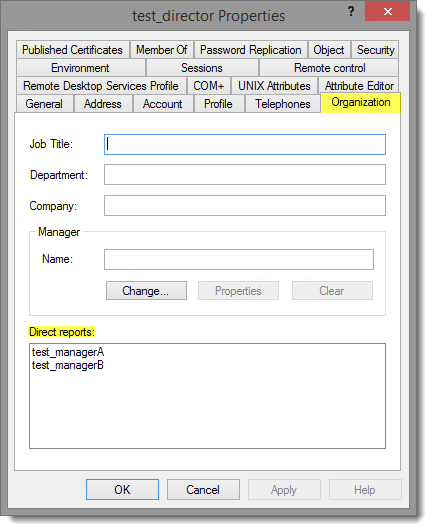Select the Profile tab
Viewport: 432px width, 531px height.
pyautogui.click(x=219, y=104)
